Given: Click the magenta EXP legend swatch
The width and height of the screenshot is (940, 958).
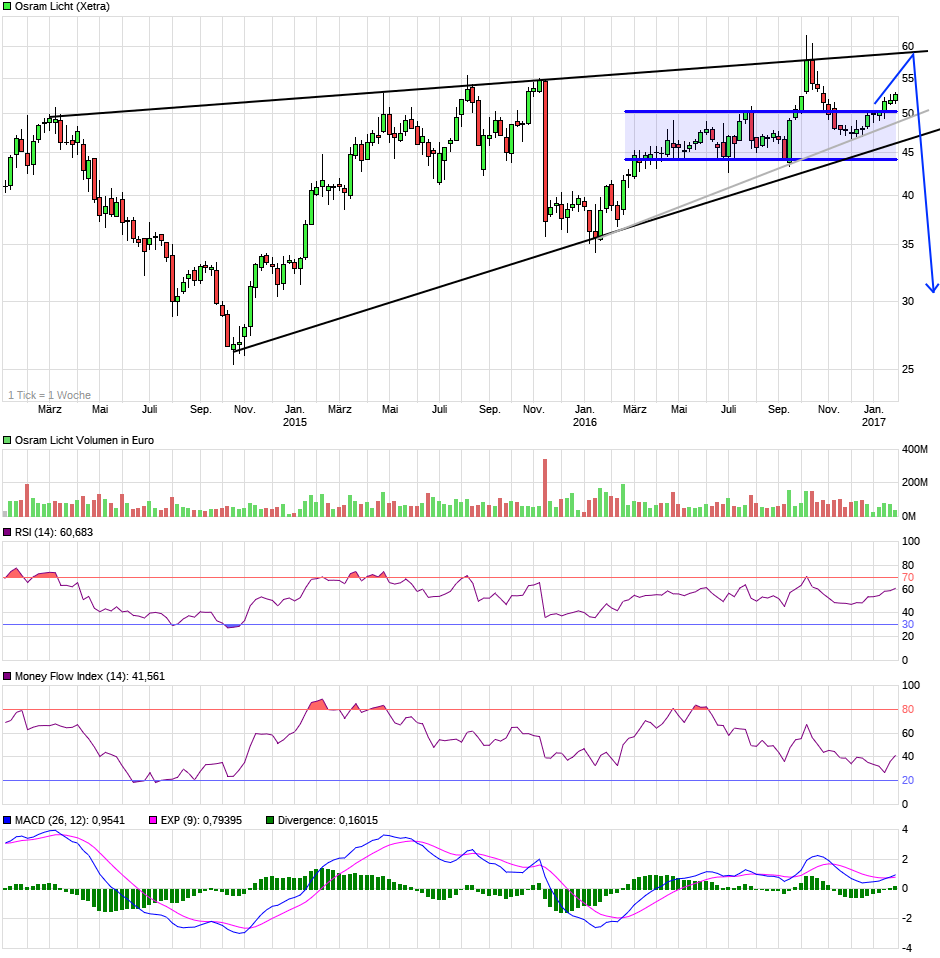Looking at the screenshot, I should click(153, 821).
